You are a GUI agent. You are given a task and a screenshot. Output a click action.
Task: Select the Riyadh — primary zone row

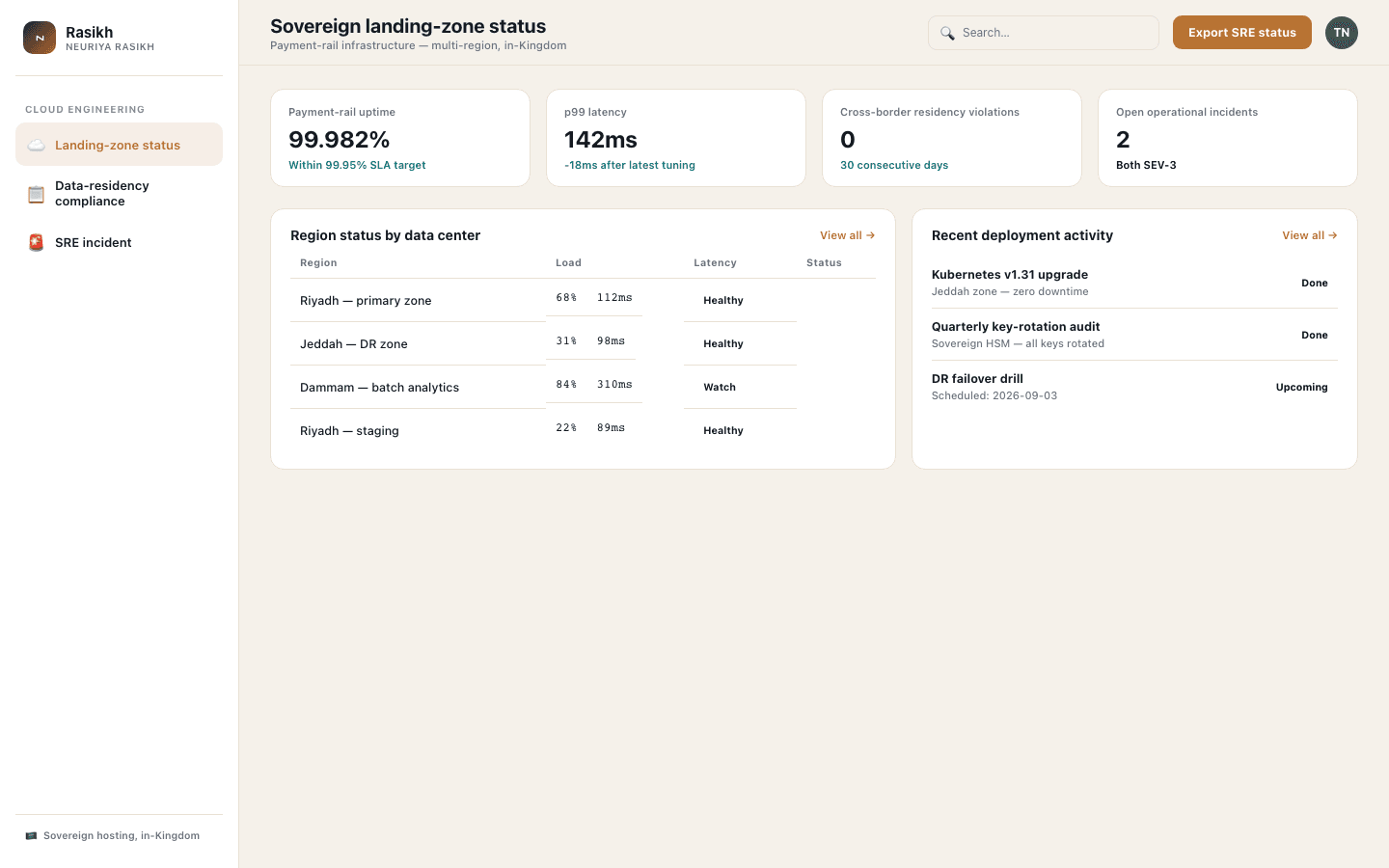tap(583, 300)
